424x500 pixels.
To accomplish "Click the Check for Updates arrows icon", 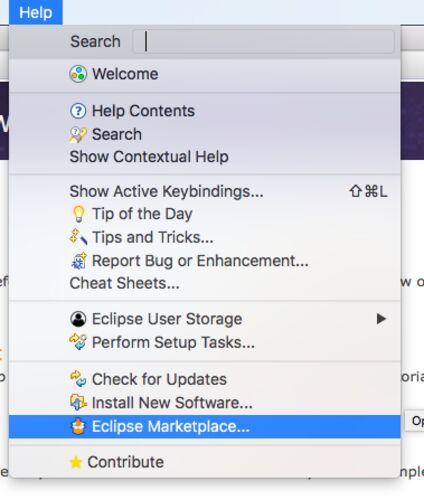I will point(78,379).
